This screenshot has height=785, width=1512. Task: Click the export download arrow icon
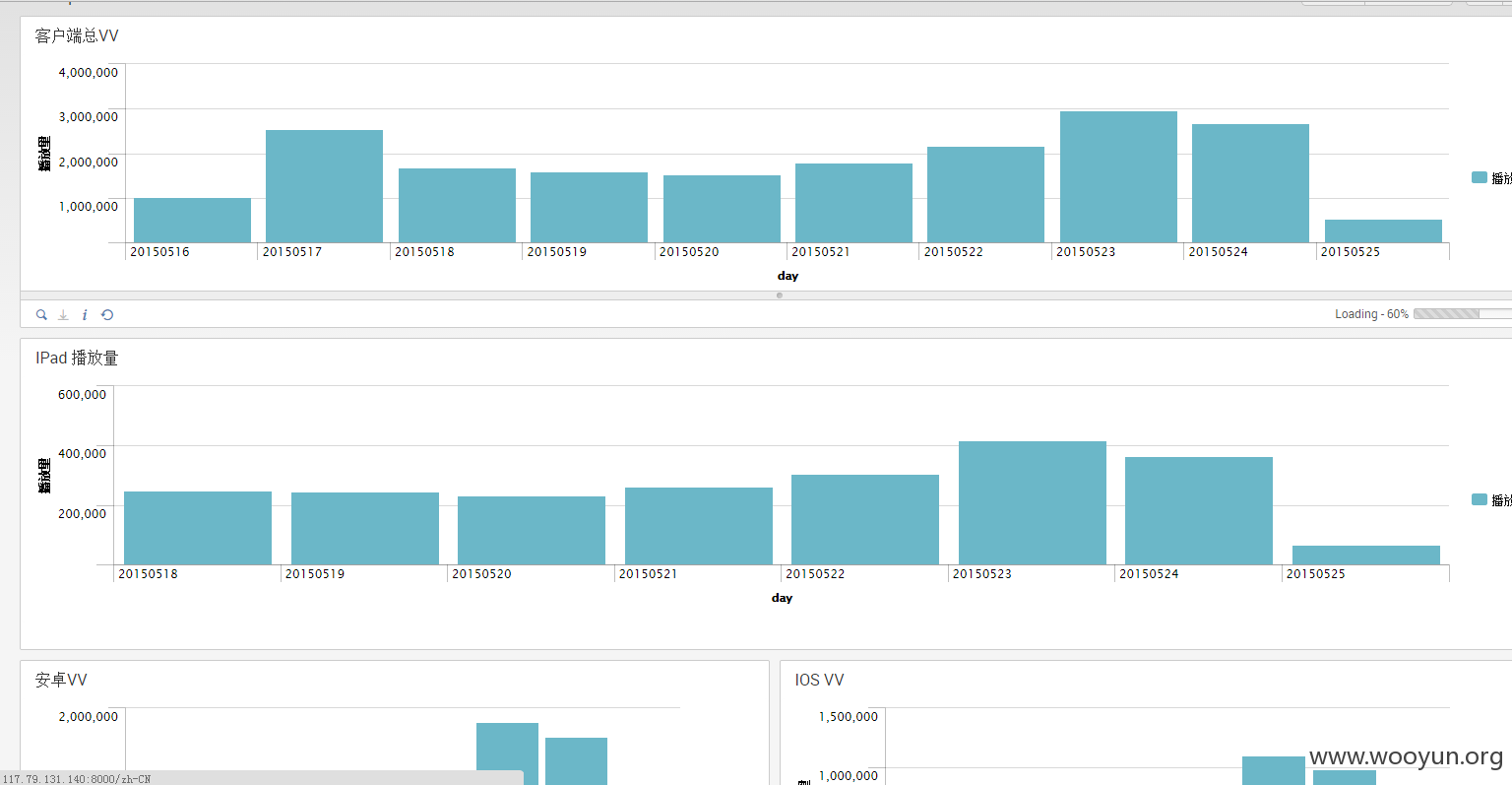tap(63, 314)
